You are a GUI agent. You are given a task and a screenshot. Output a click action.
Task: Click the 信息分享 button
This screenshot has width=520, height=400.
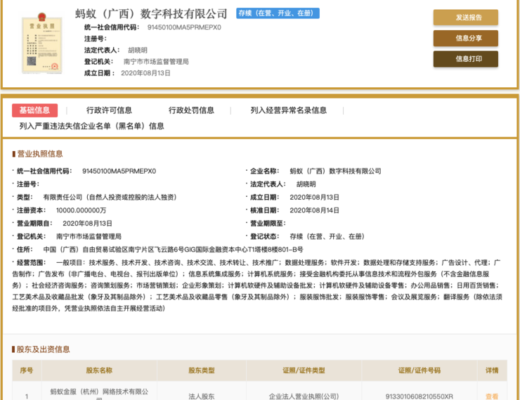tap(466, 38)
